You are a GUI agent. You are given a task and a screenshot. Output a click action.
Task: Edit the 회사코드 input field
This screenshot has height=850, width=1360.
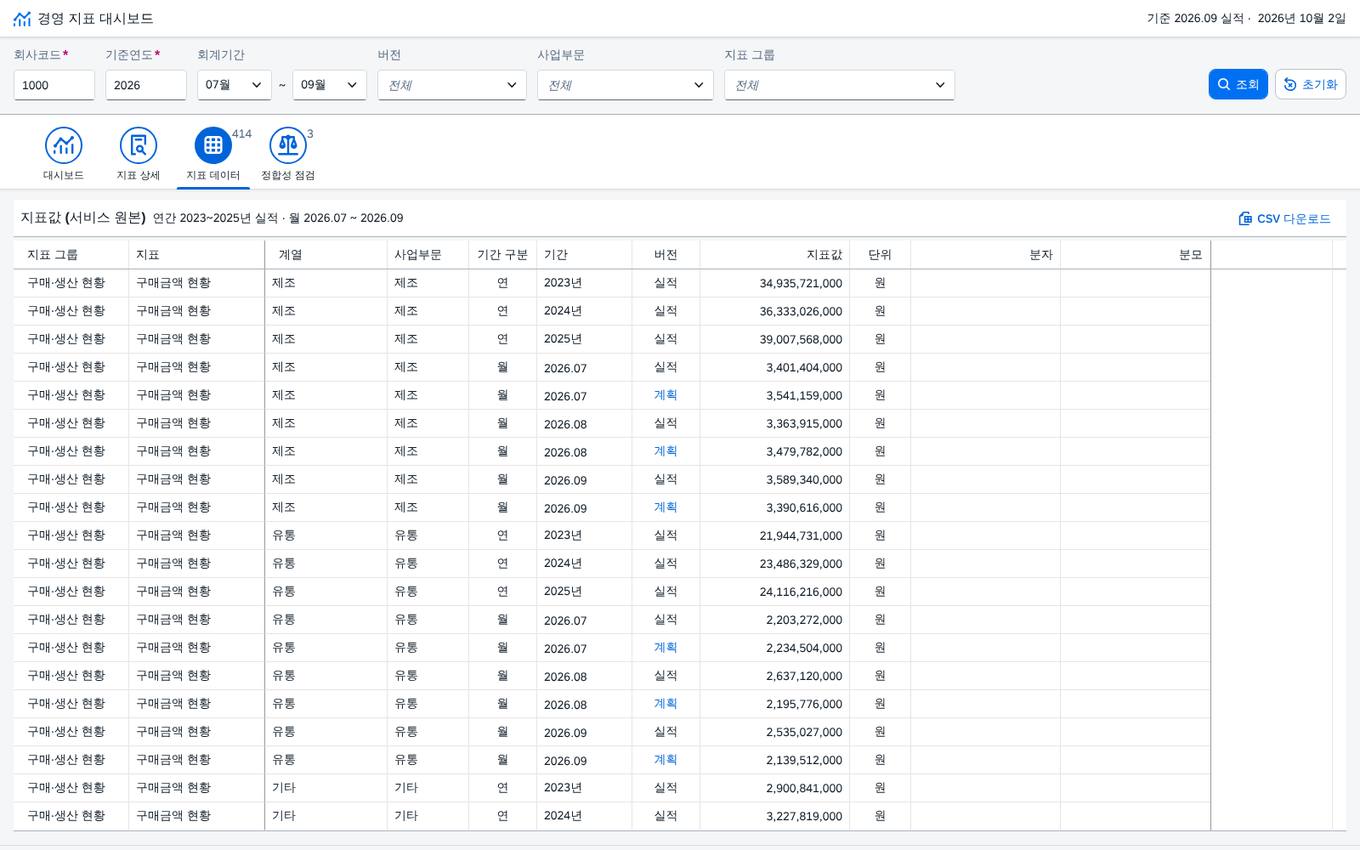click(54, 85)
